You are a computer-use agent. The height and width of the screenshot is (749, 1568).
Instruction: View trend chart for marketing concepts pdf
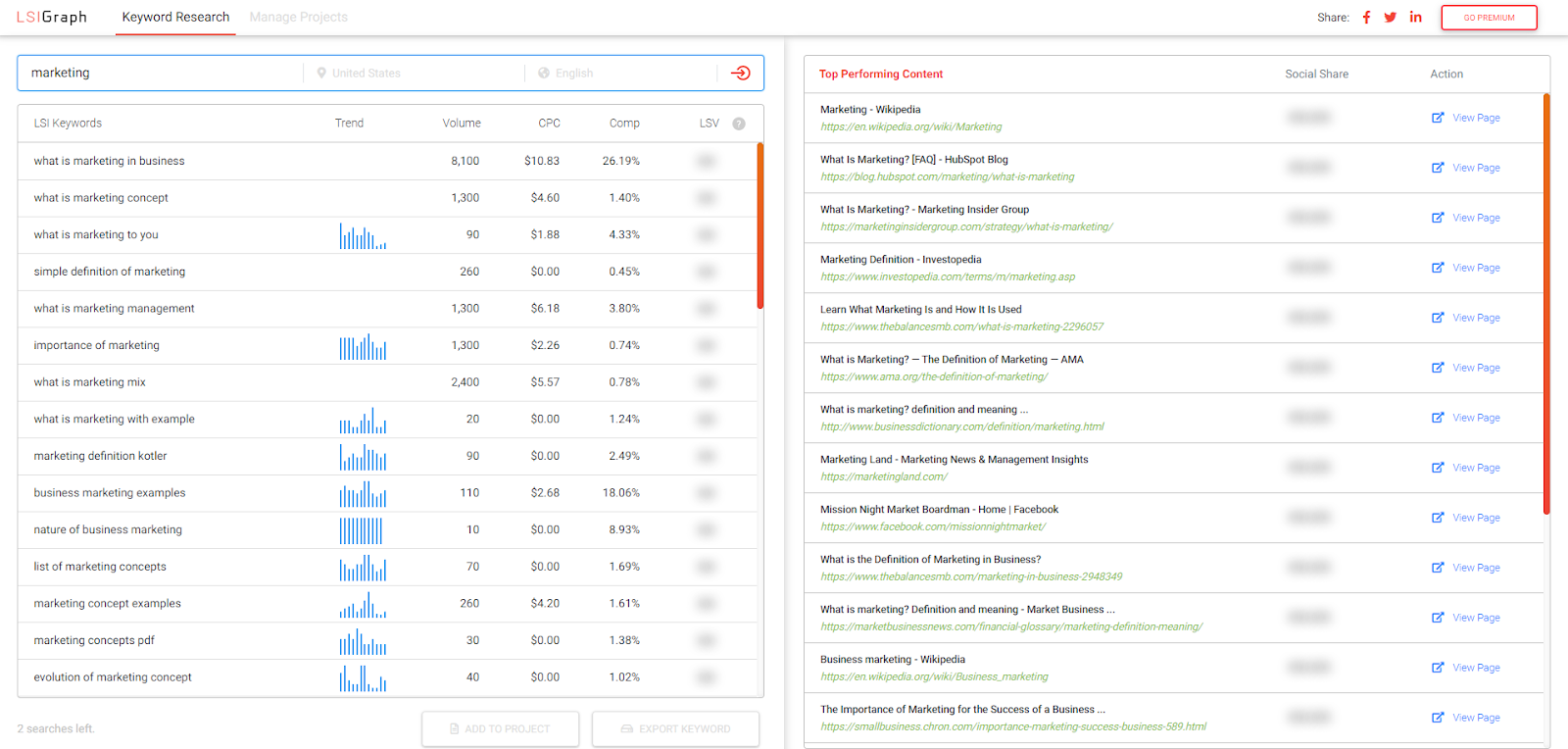coord(363,642)
